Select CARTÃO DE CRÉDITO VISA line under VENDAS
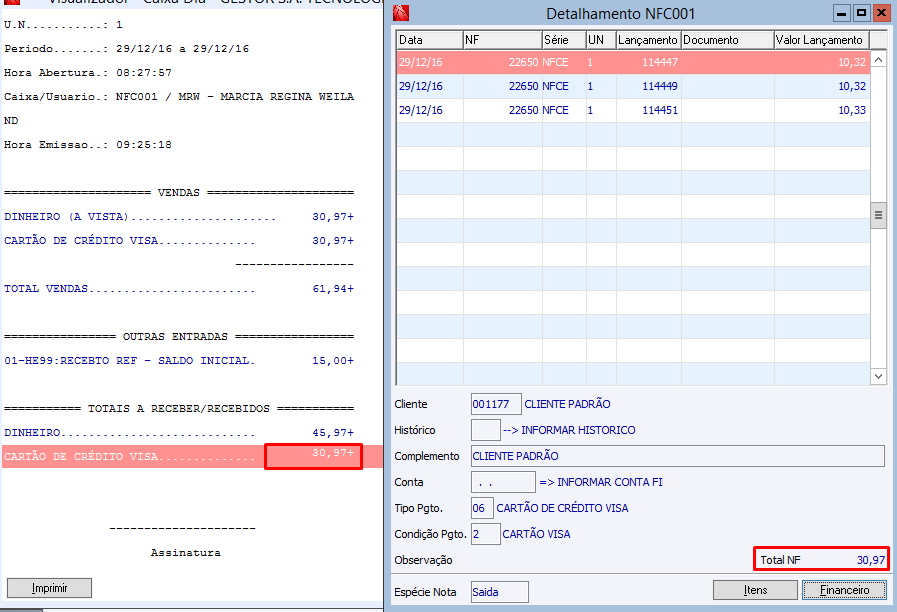The width and height of the screenshot is (897, 612). (x=178, y=241)
